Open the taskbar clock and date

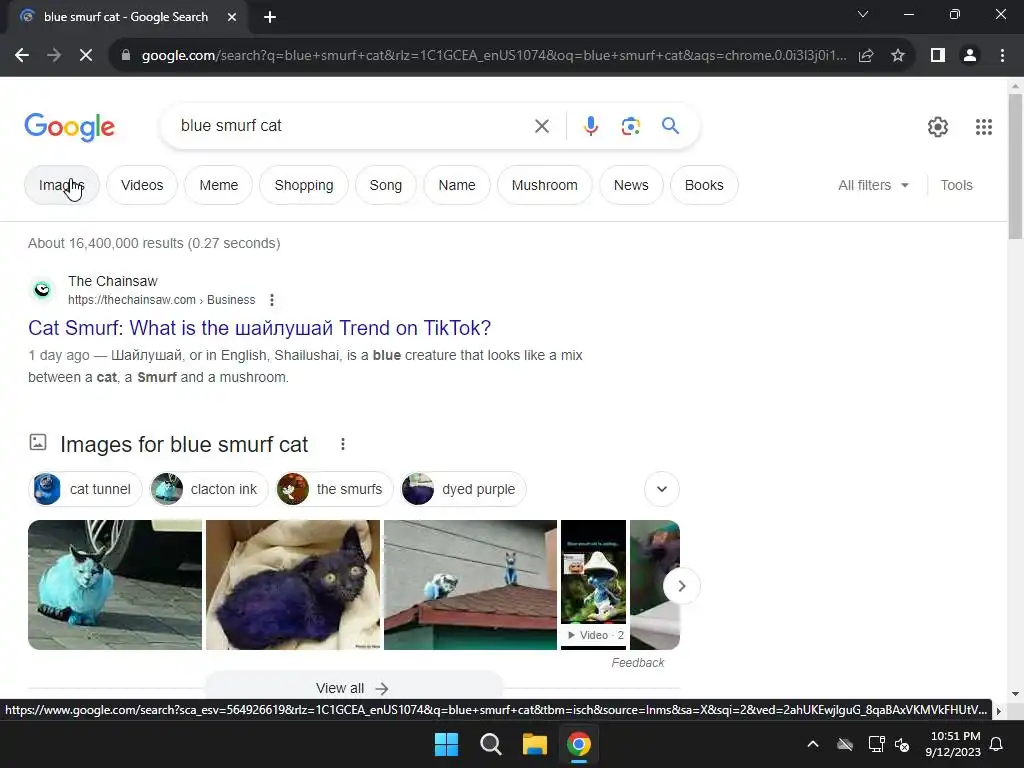(x=953, y=744)
